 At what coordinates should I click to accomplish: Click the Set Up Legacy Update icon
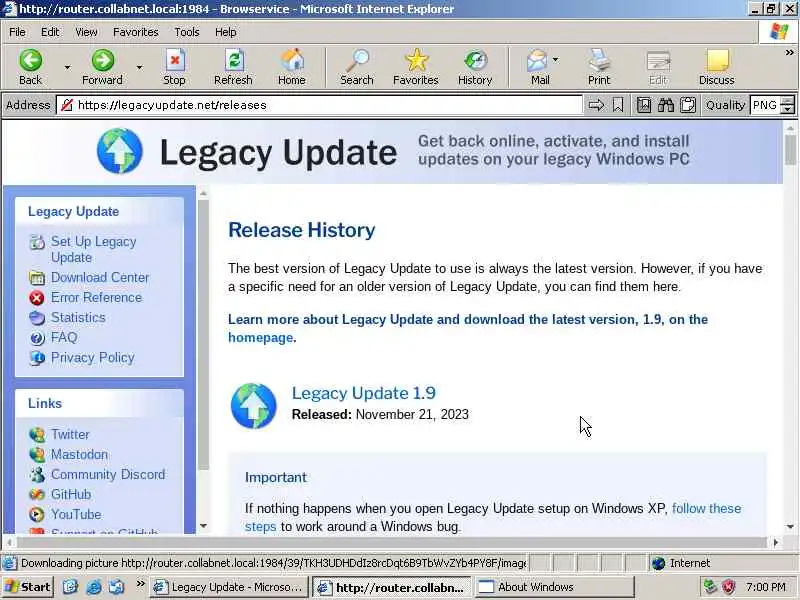[37, 242]
